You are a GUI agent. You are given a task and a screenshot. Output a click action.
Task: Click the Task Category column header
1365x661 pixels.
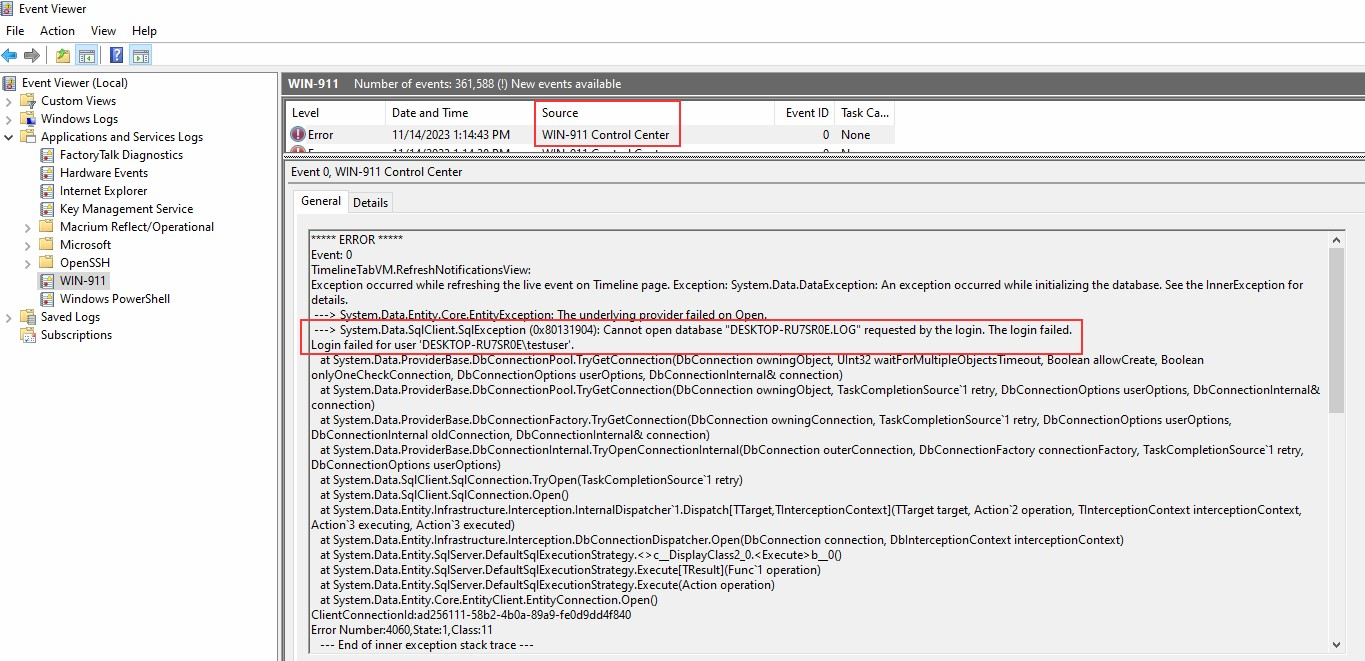click(865, 113)
